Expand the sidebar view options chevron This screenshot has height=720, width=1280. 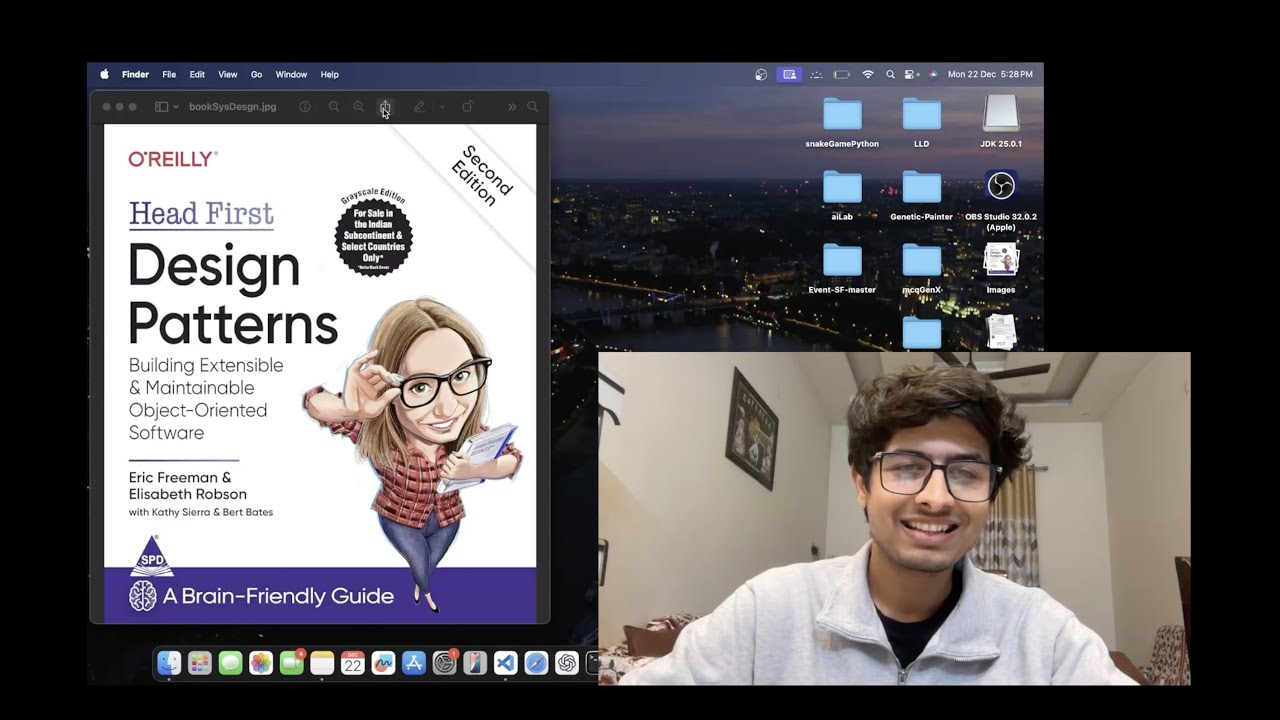click(176, 106)
